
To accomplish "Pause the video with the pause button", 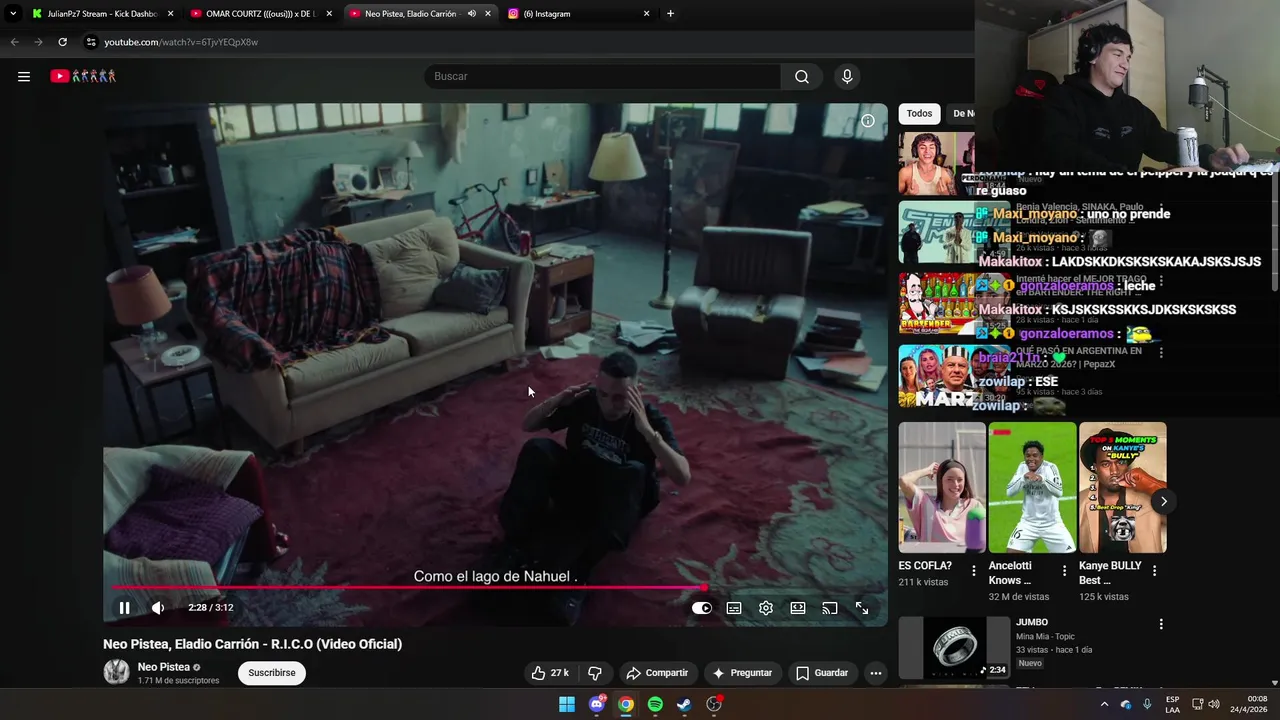I will click(x=125, y=608).
